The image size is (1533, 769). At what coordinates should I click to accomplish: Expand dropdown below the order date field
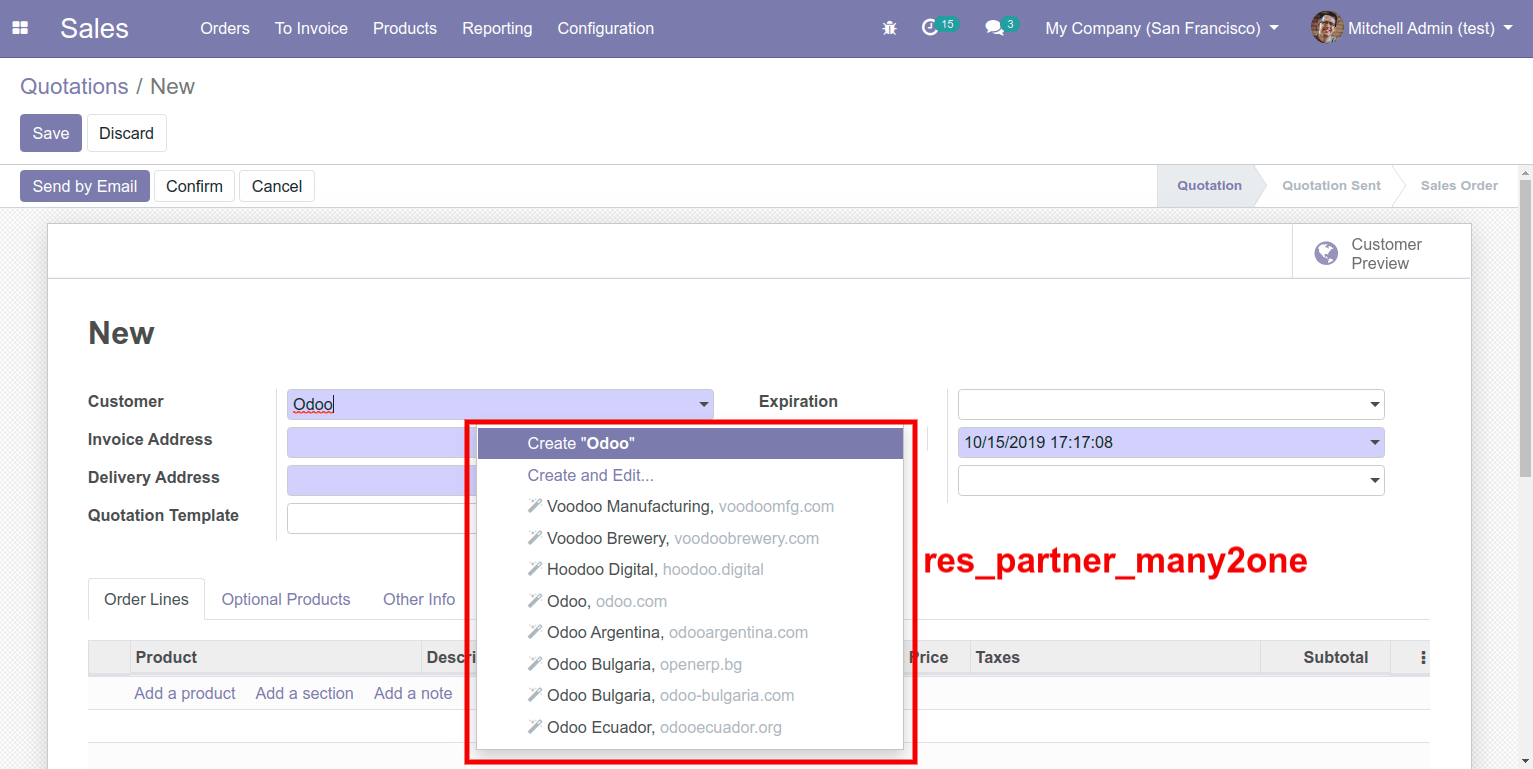coord(1374,481)
